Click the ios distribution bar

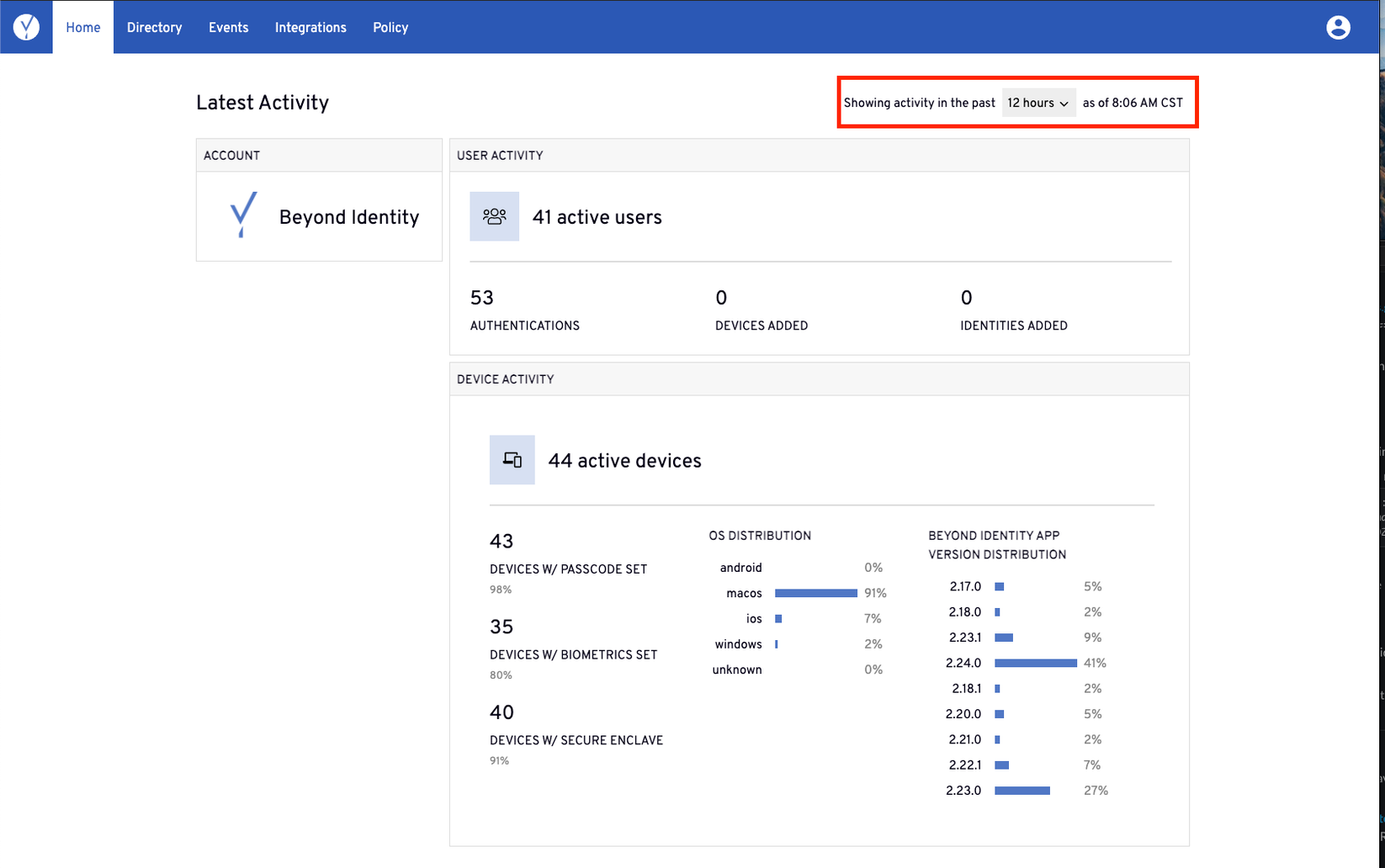coord(778,618)
